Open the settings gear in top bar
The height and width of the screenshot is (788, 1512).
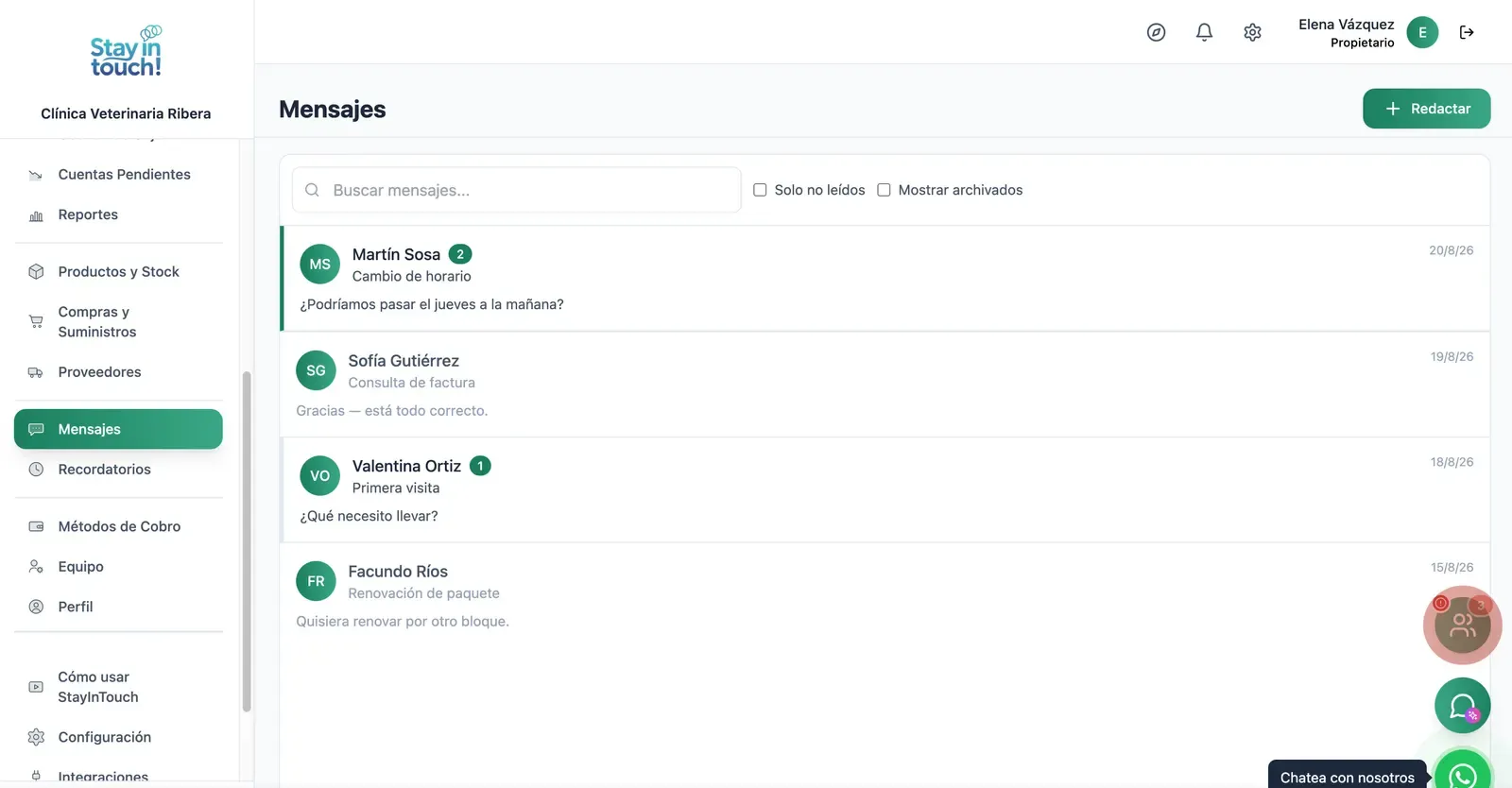(1252, 32)
